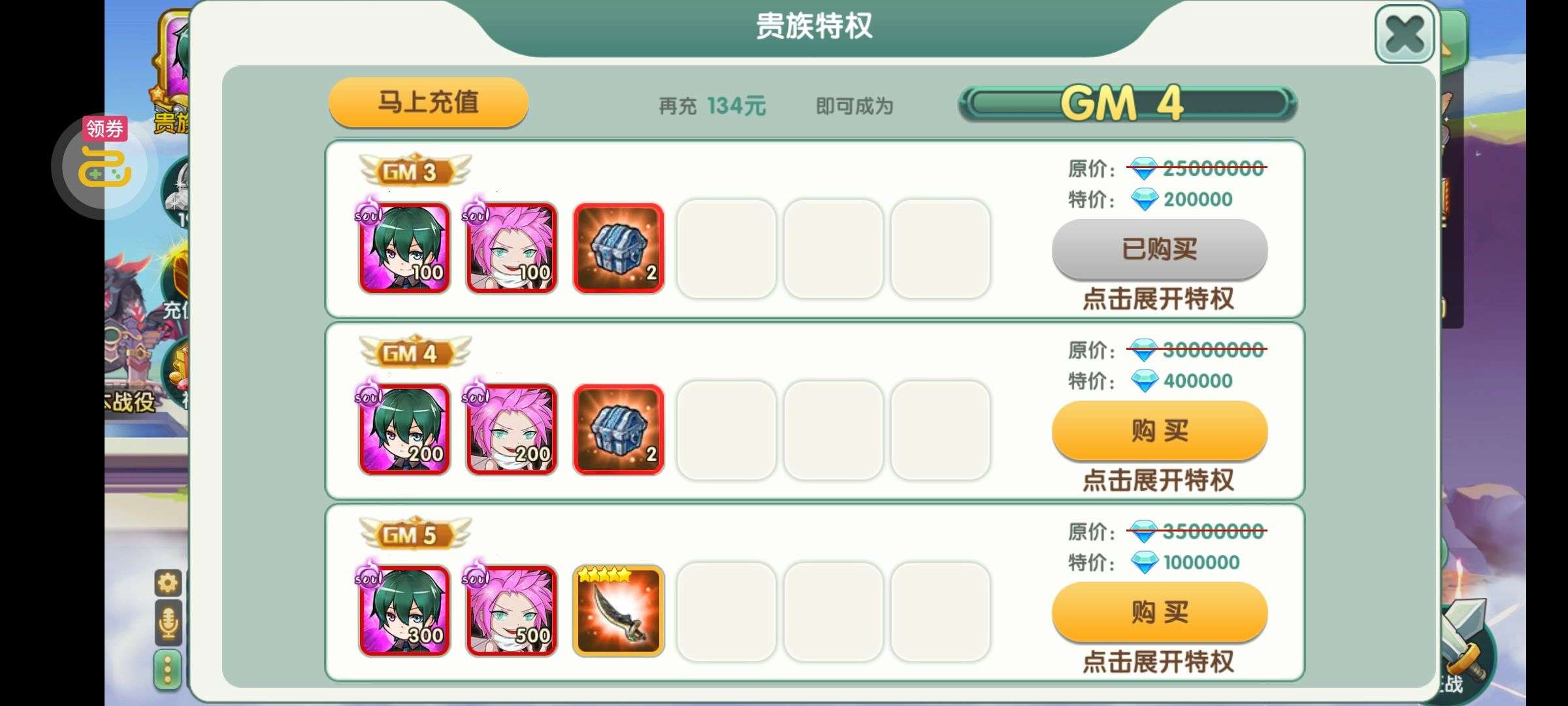The height and width of the screenshot is (706, 1568).
Task: Tap the pink-haired hero soul x500 in GM 5
Action: [512, 611]
